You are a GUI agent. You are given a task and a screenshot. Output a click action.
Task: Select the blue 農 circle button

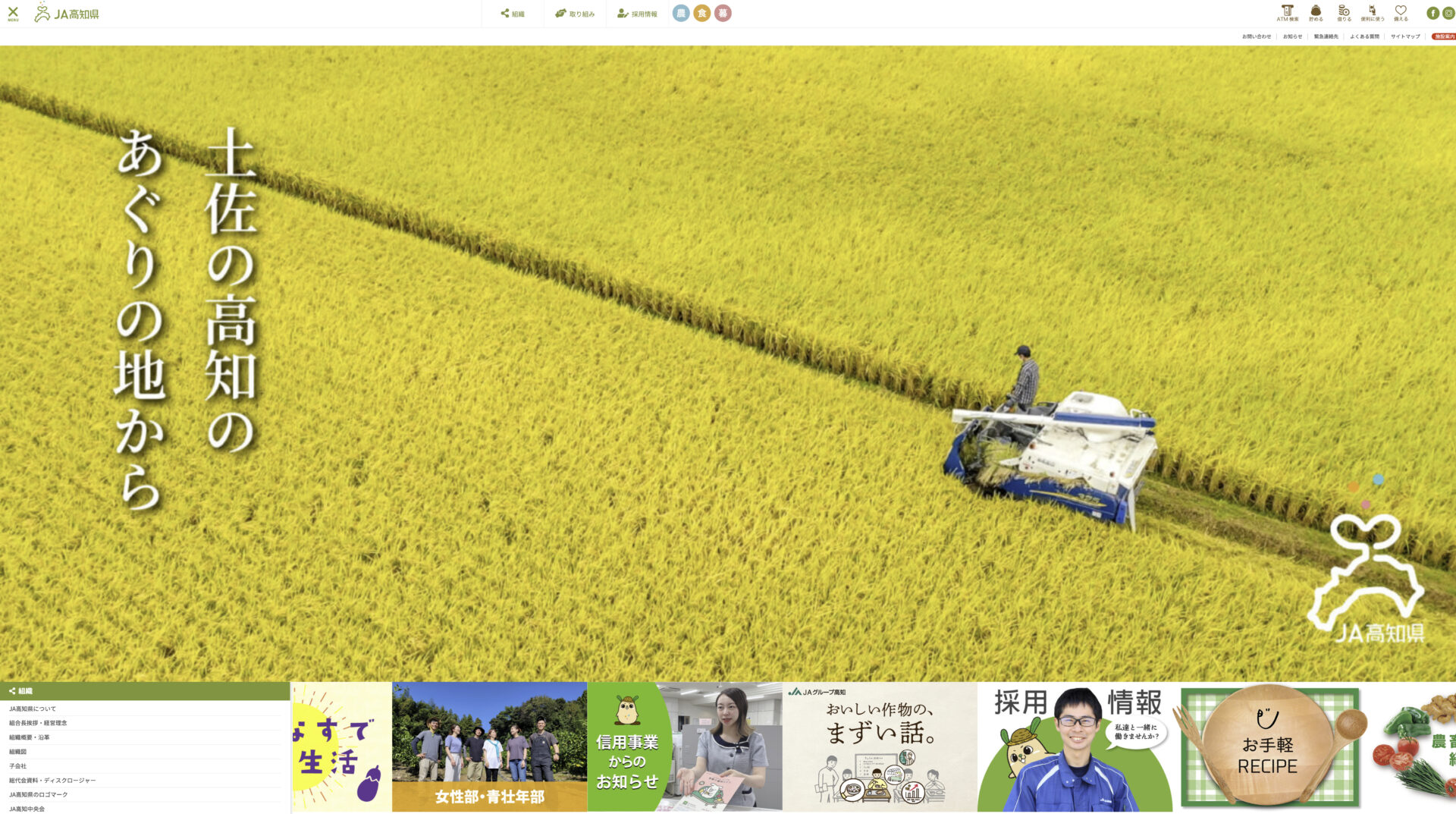coord(681,13)
